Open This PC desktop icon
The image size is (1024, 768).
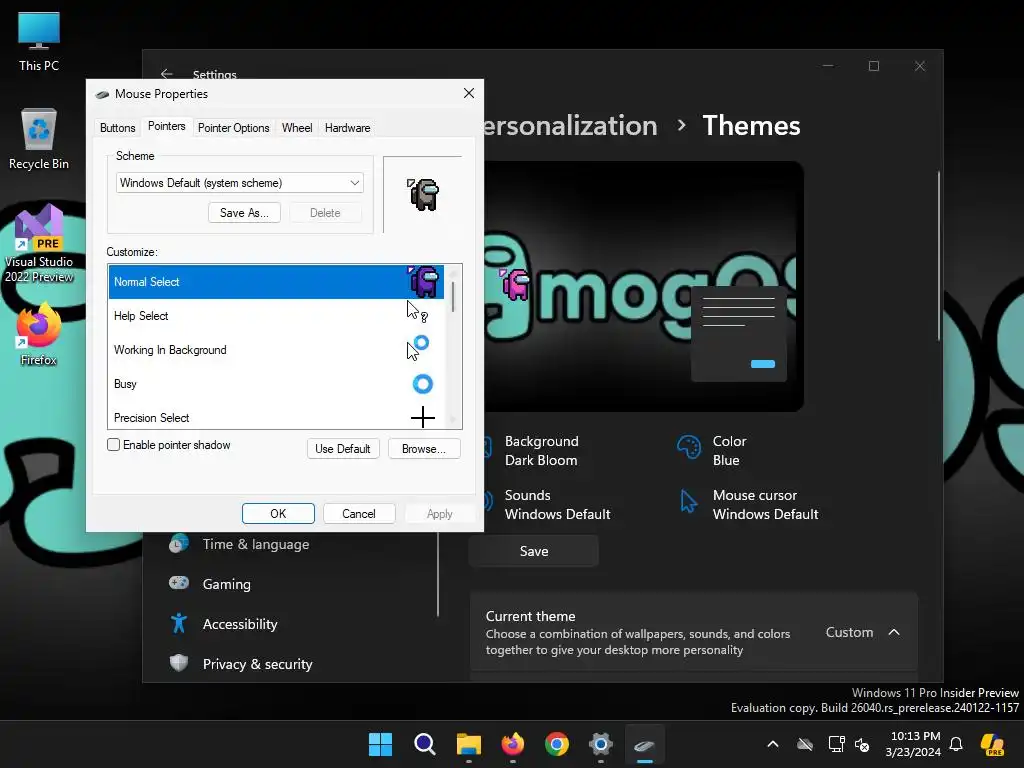pos(39,42)
